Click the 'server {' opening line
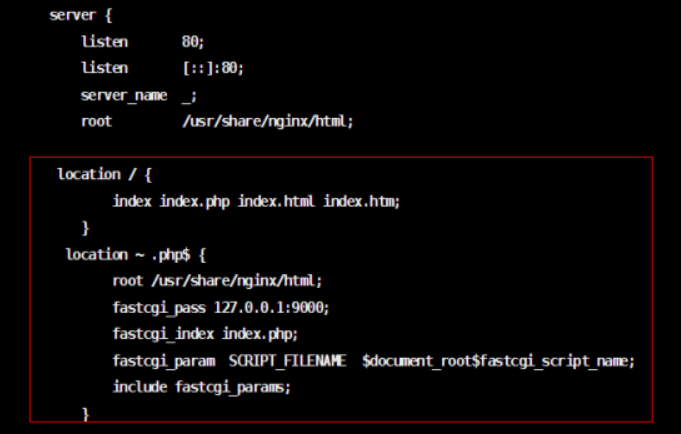 [x=81, y=16]
